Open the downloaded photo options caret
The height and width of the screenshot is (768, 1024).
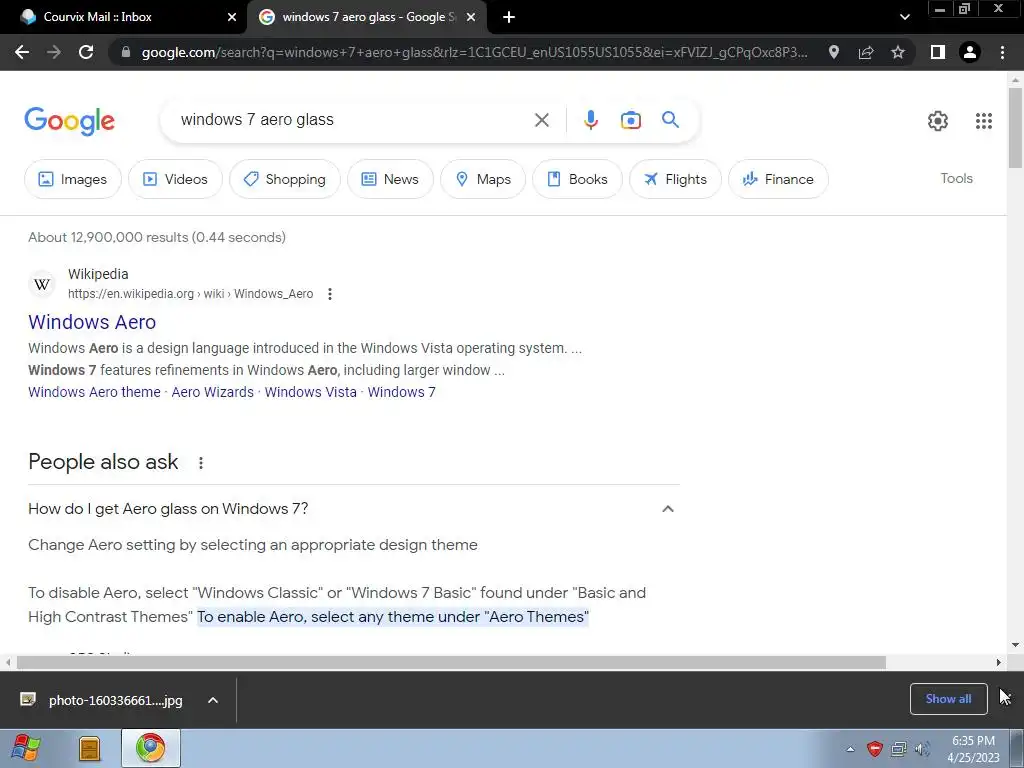212,700
